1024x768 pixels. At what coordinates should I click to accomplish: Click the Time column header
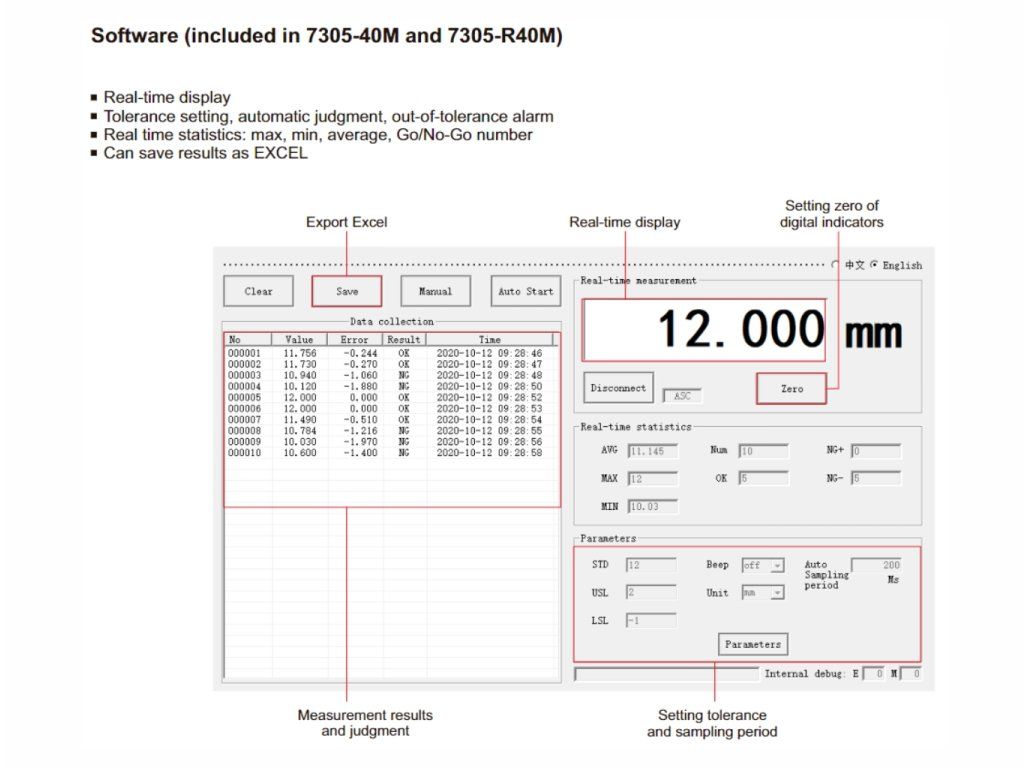click(489, 340)
